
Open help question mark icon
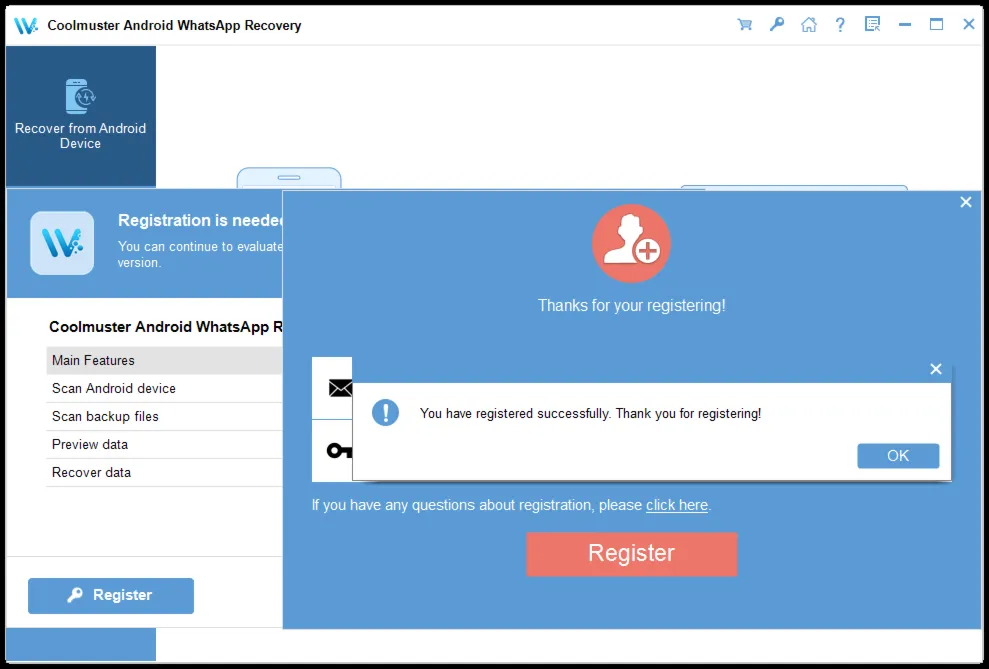(x=840, y=25)
